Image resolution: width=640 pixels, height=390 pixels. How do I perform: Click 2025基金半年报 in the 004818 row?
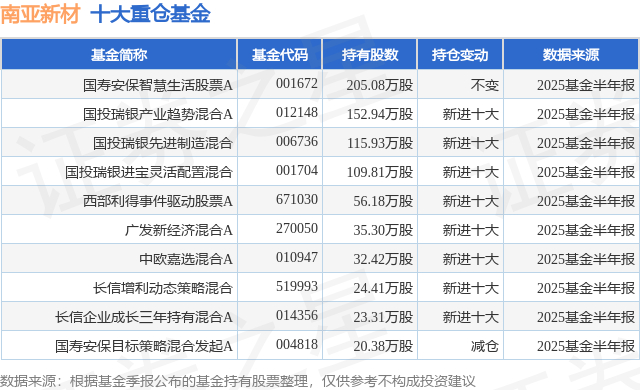click(586, 346)
